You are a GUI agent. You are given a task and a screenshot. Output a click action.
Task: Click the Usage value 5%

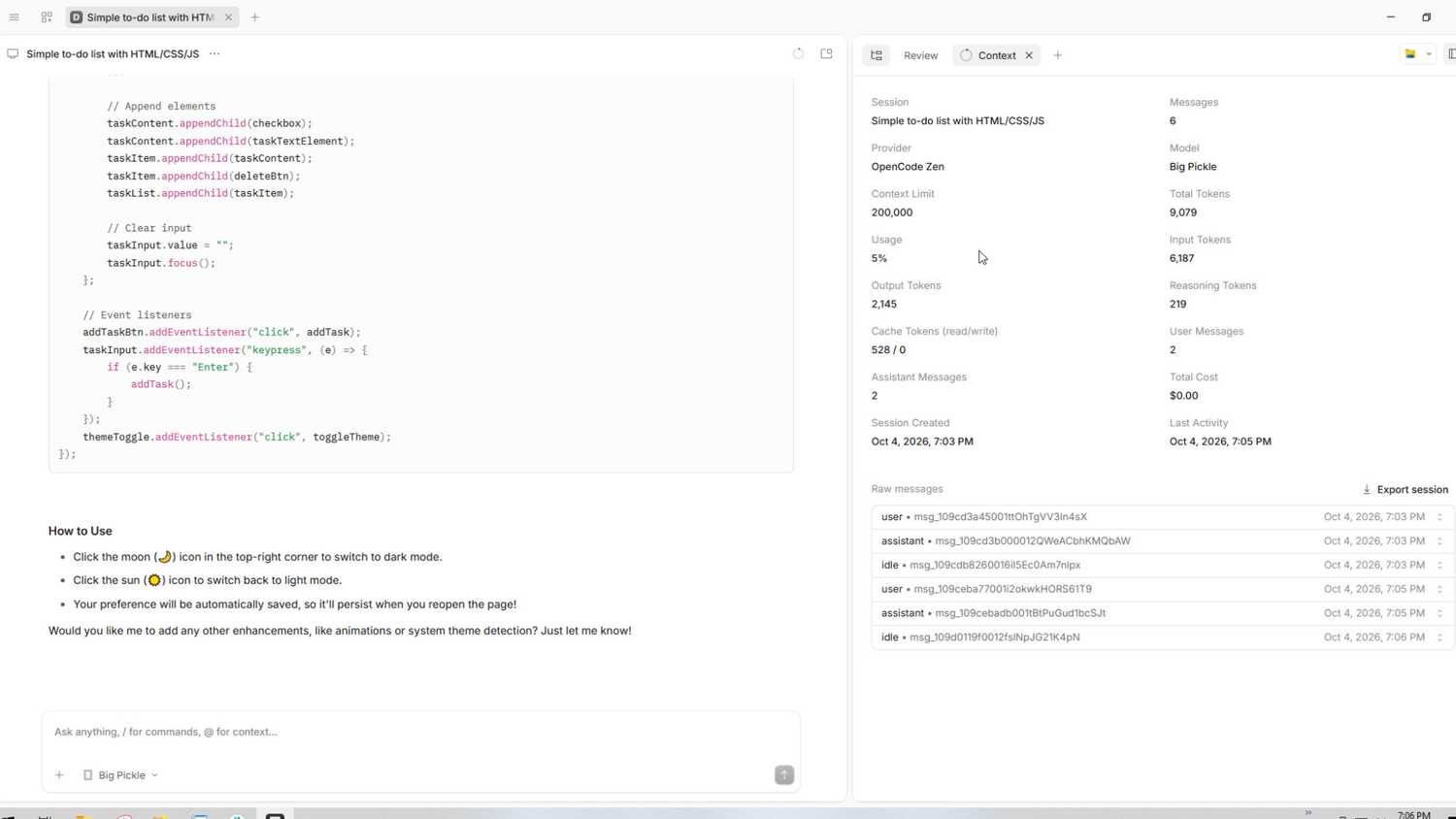[879, 258]
